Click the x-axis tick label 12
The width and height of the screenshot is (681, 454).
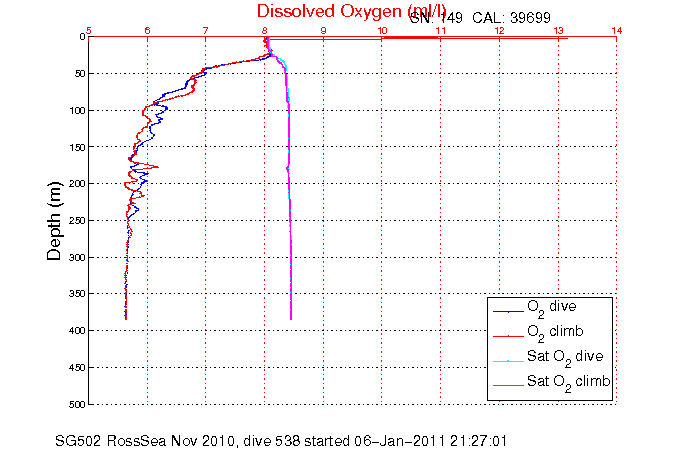click(499, 30)
